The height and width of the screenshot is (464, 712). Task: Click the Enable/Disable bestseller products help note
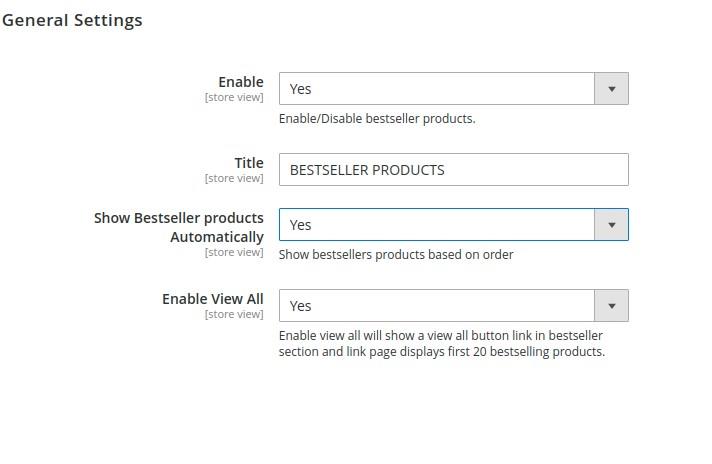(x=377, y=119)
